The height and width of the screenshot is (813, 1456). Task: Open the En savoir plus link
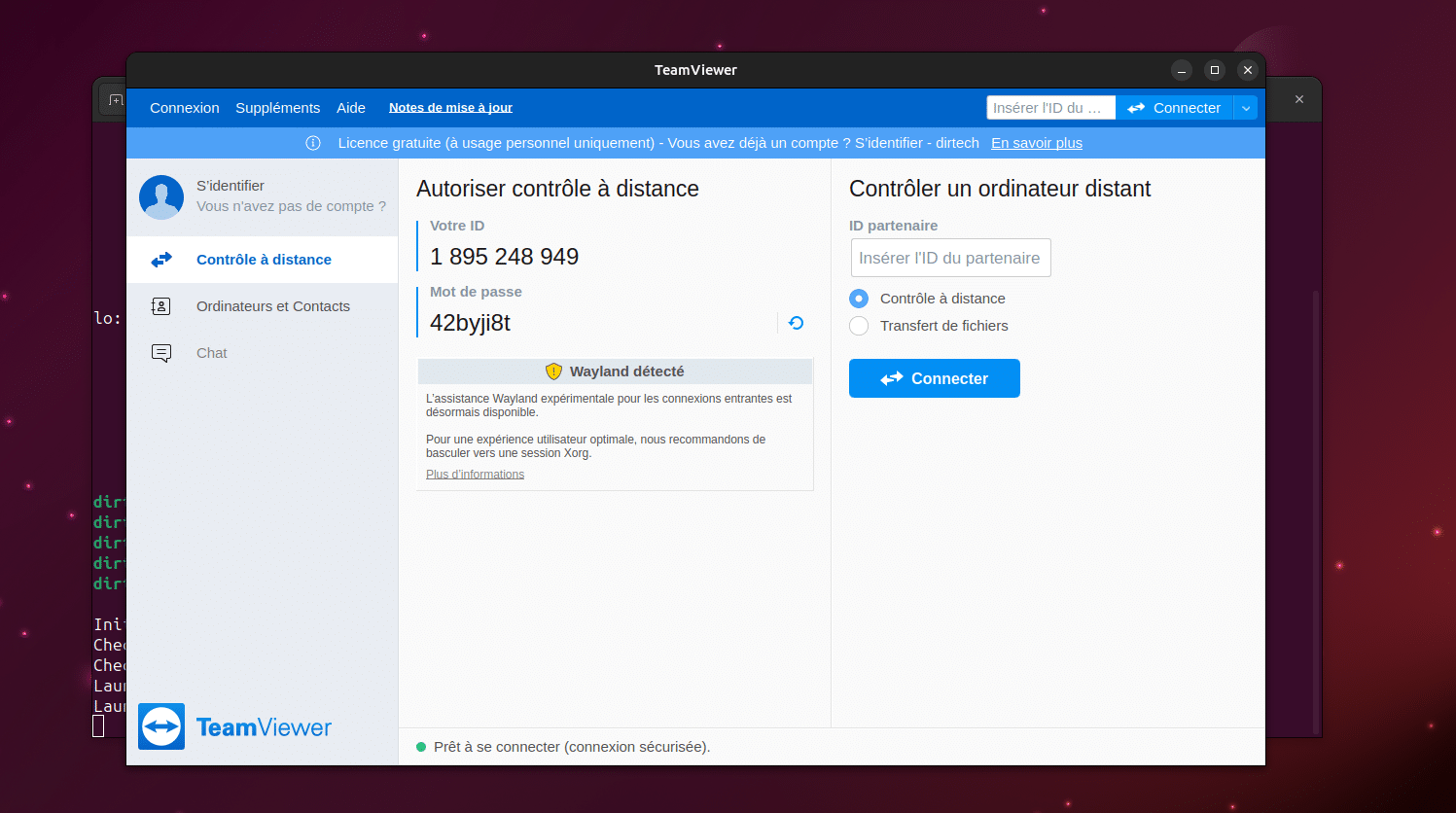[1036, 143]
